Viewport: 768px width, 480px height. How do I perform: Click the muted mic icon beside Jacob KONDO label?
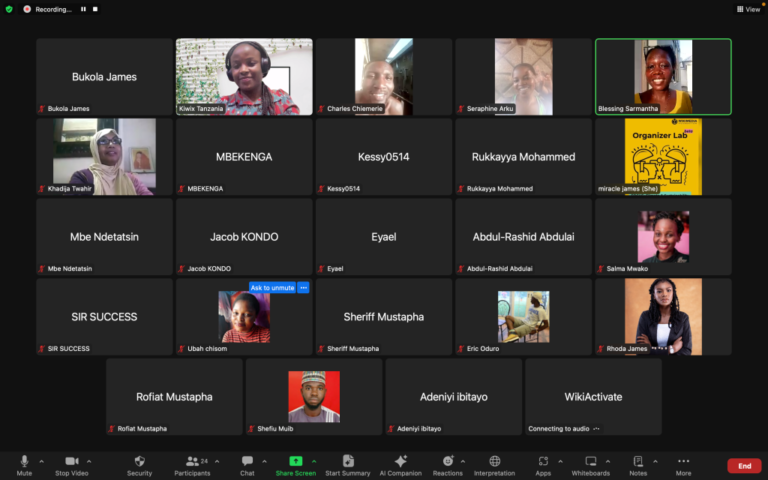click(182, 268)
